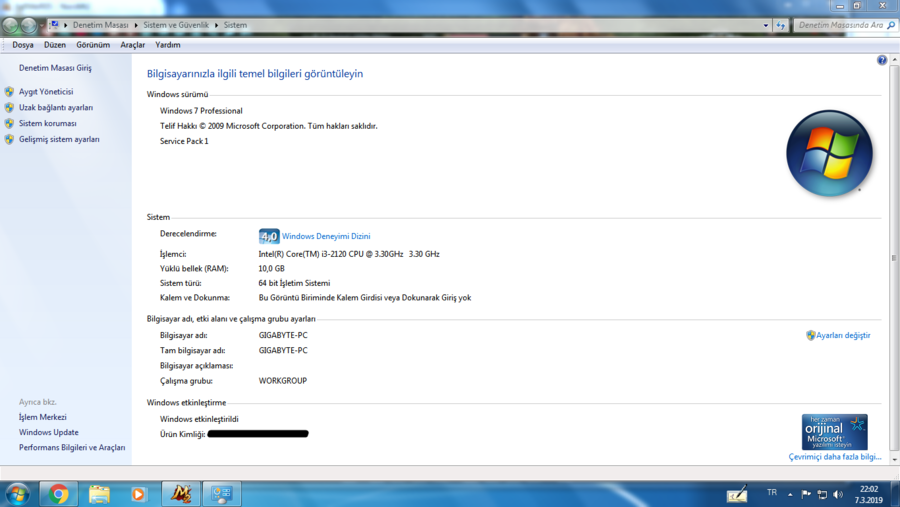
Task: Launch Google Chrome from the taskbar
Action: click(58, 494)
